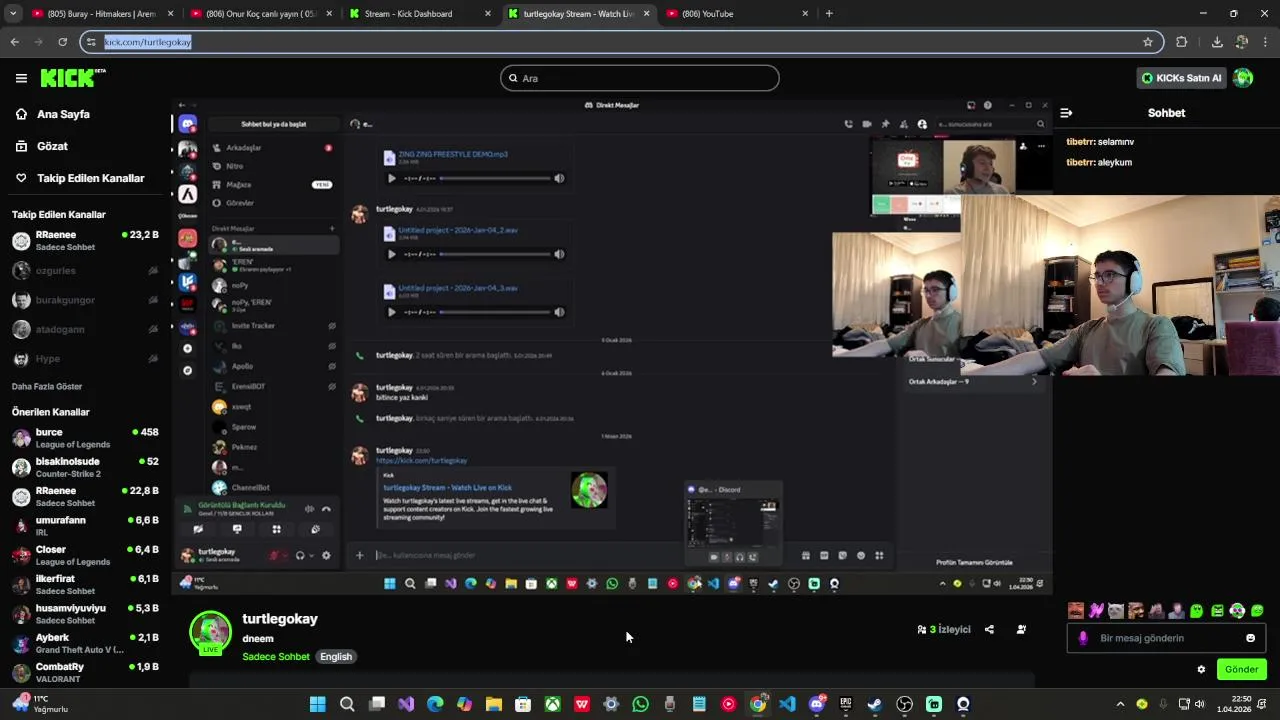Open Chrome extensions puzzle icon
1280x720 pixels.
[1181, 42]
